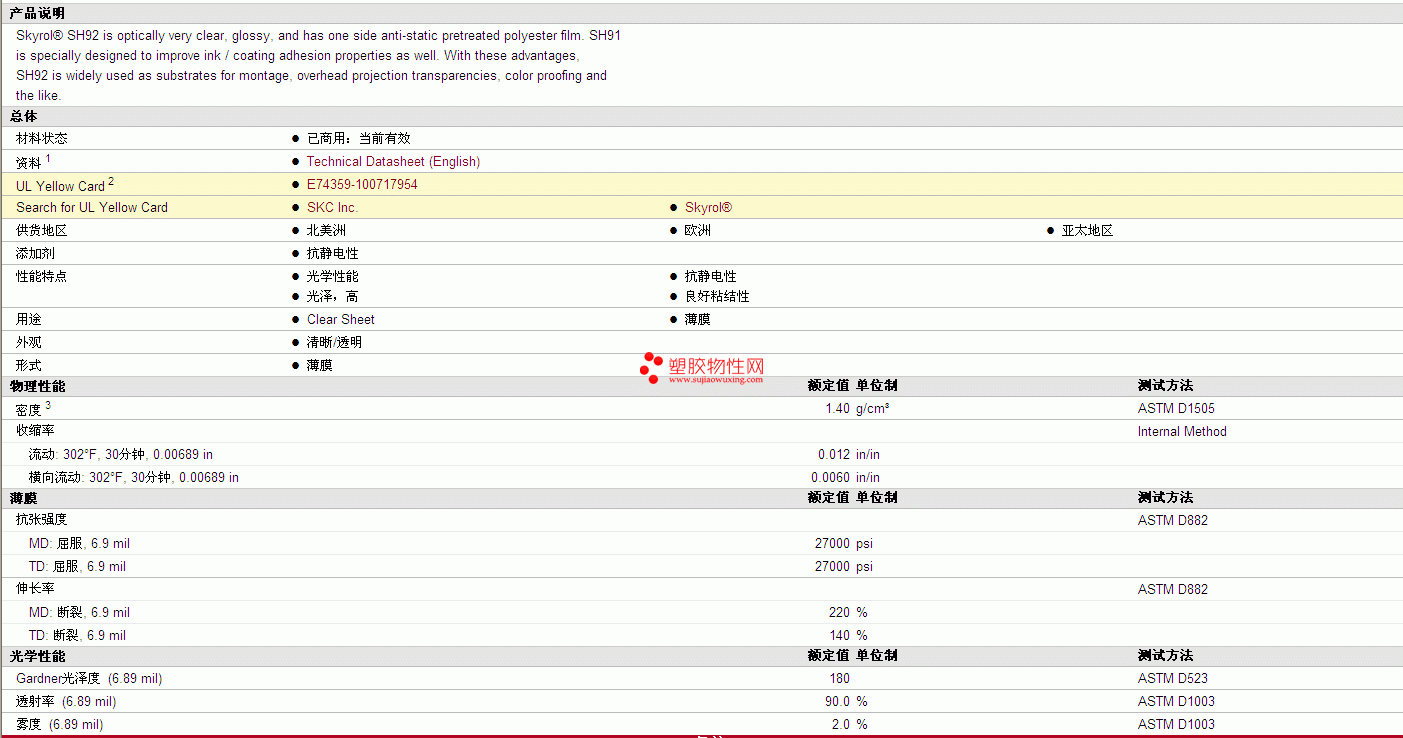
Task: Select the 性能特点 row label
Action: 42,276
